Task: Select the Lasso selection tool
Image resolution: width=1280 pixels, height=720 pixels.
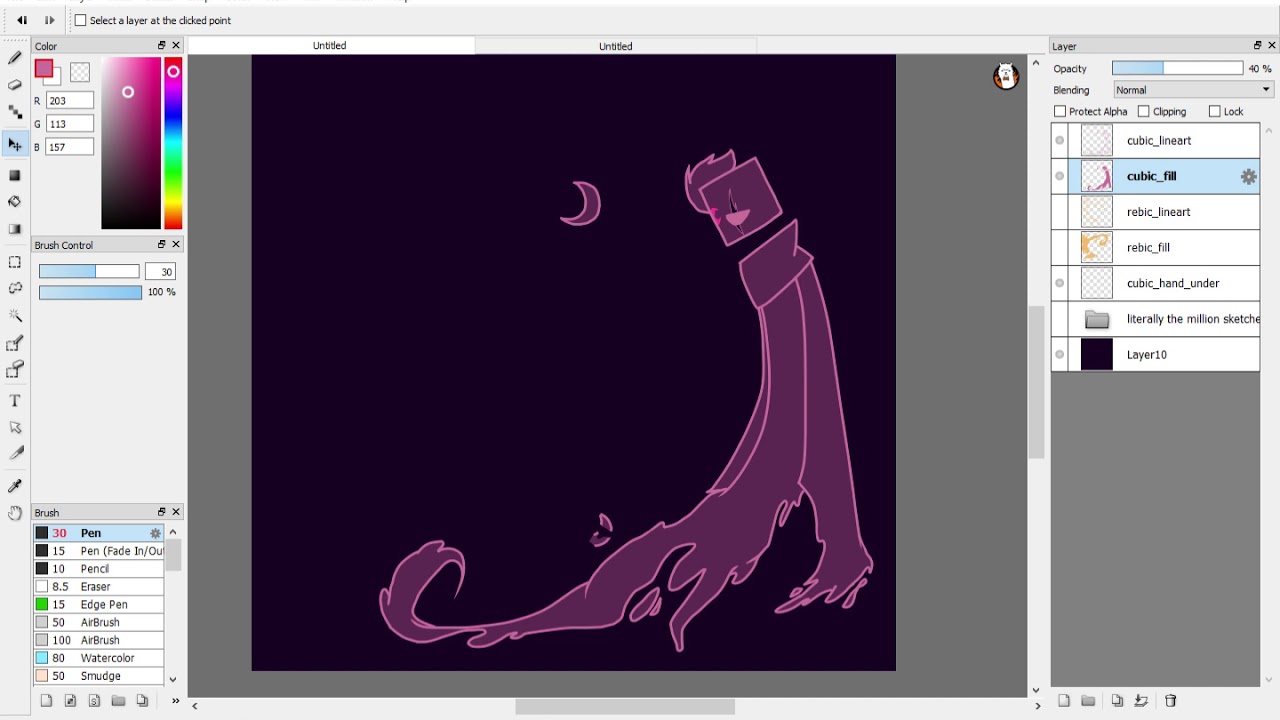Action: [15, 288]
